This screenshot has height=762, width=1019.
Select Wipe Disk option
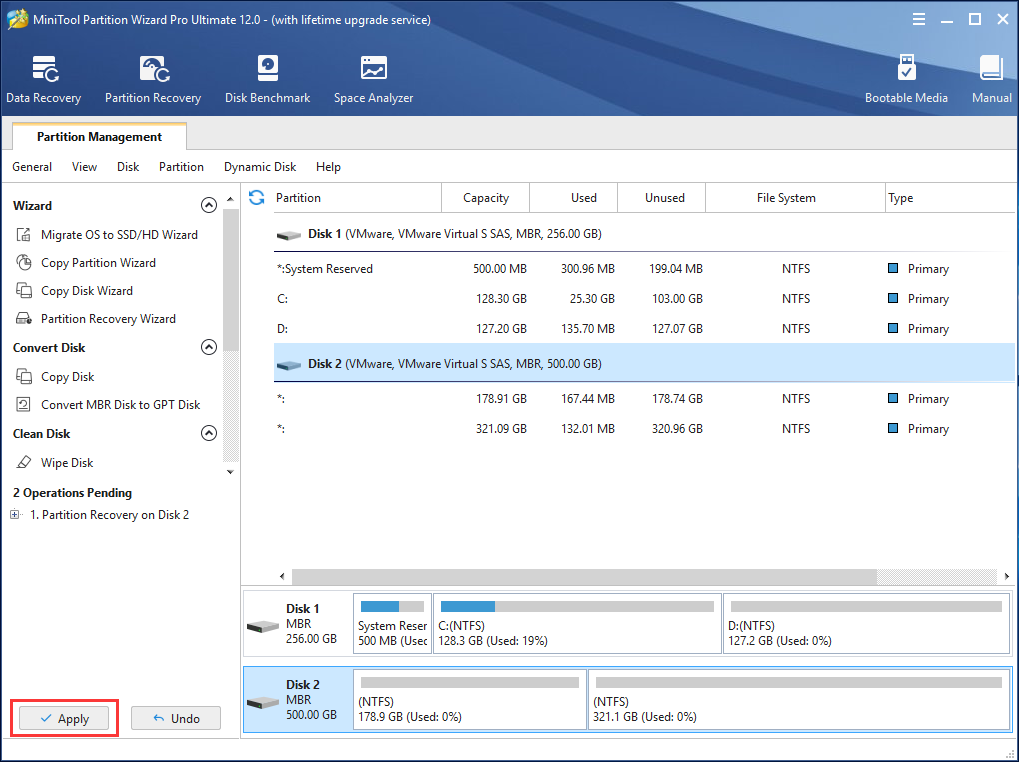[55, 462]
